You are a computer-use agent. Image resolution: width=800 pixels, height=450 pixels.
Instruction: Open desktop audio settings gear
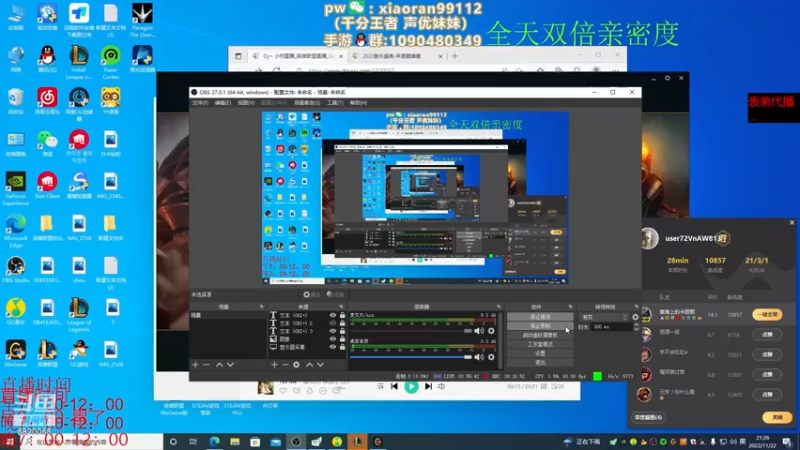coord(491,357)
